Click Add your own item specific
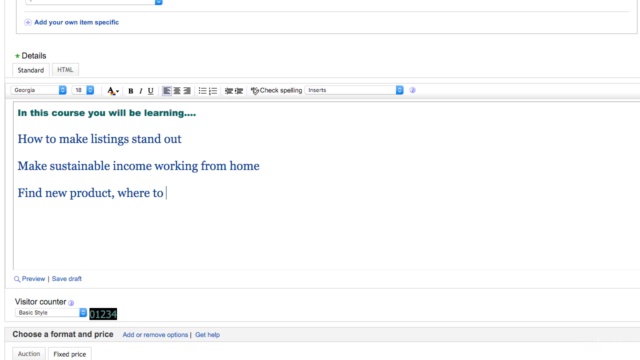The image size is (640, 360). coord(76,22)
